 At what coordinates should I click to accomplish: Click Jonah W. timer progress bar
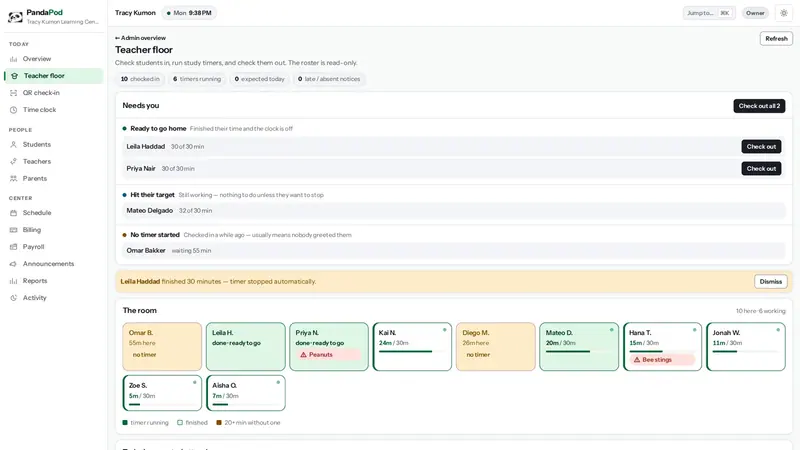[746, 352]
